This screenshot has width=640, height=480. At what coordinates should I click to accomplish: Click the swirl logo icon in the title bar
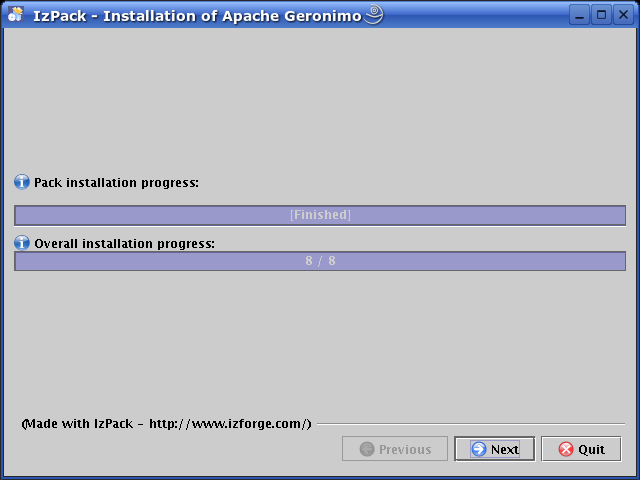tap(373, 14)
